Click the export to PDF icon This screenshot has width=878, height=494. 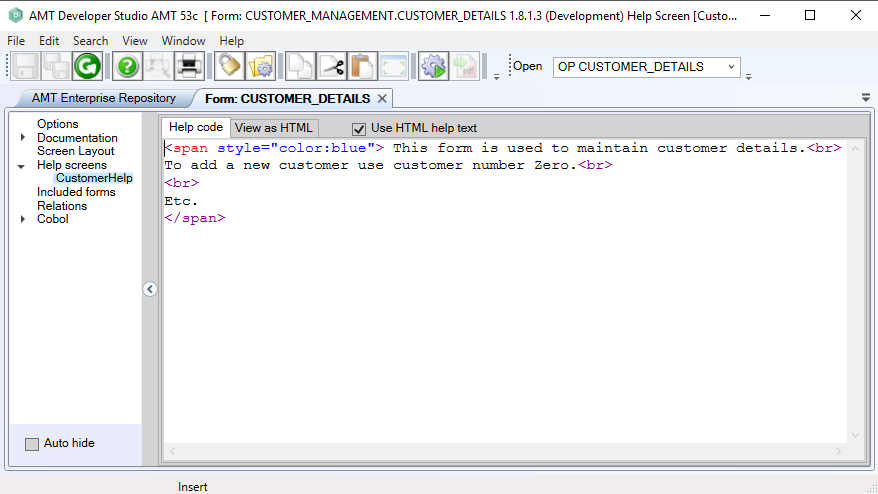pyautogui.click(x=465, y=67)
